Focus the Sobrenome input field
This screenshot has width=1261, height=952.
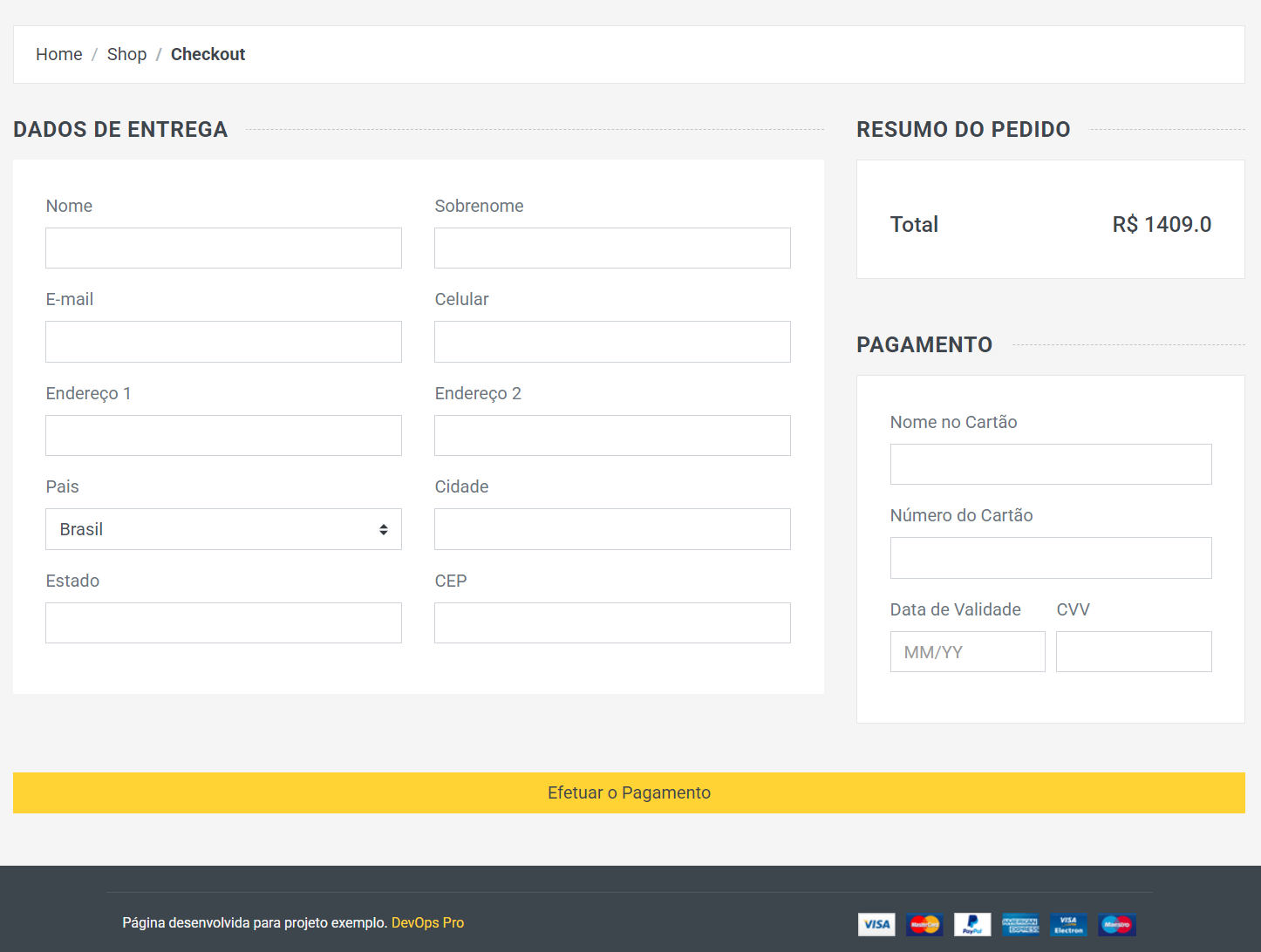click(x=612, y=248)
